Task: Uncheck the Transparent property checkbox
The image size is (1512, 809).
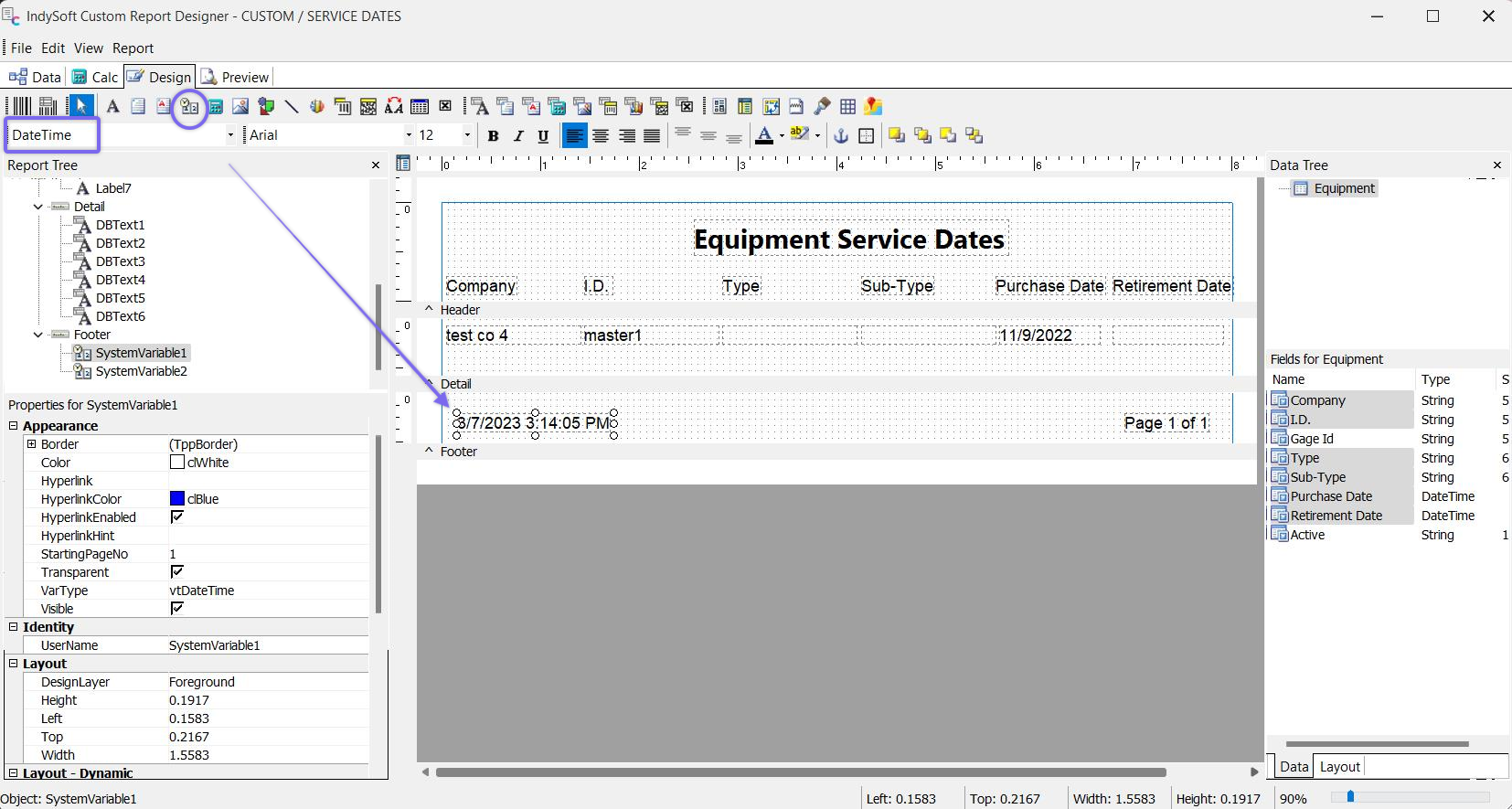Action: (177, 572)
